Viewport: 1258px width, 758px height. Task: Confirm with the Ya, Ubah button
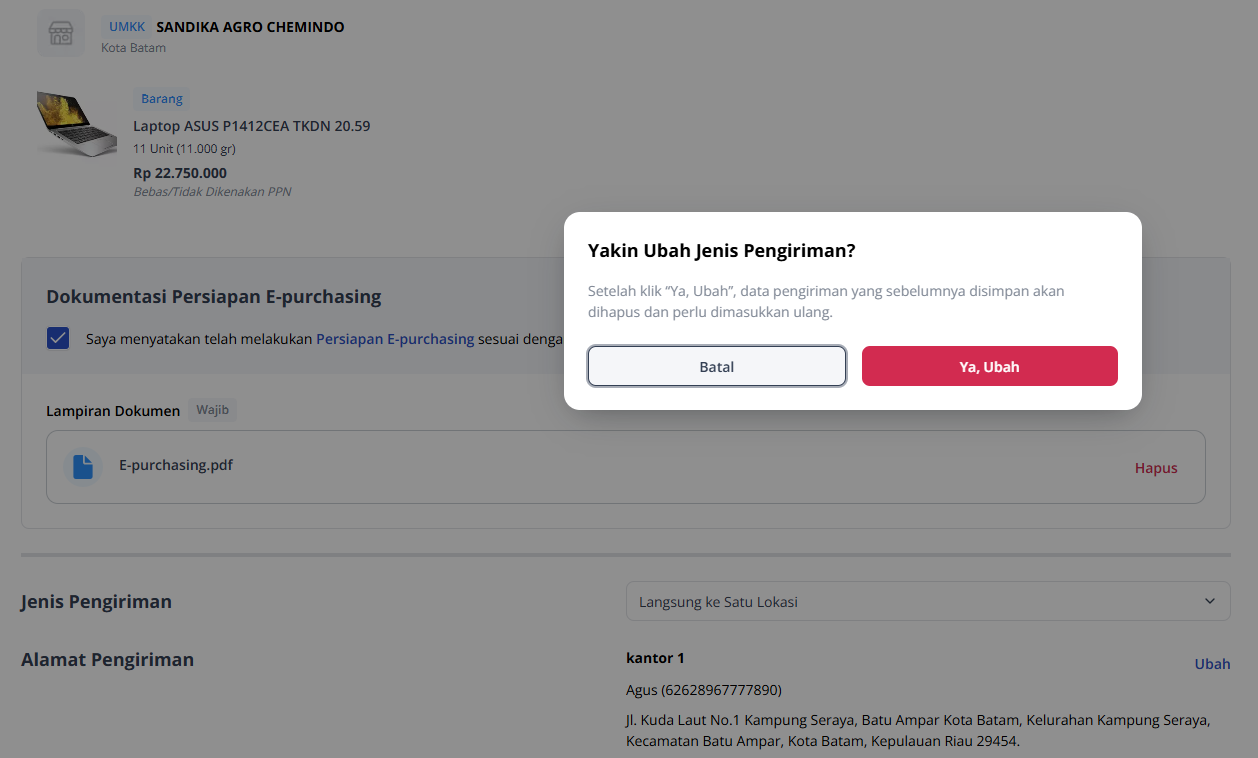(x=990, y=366)
